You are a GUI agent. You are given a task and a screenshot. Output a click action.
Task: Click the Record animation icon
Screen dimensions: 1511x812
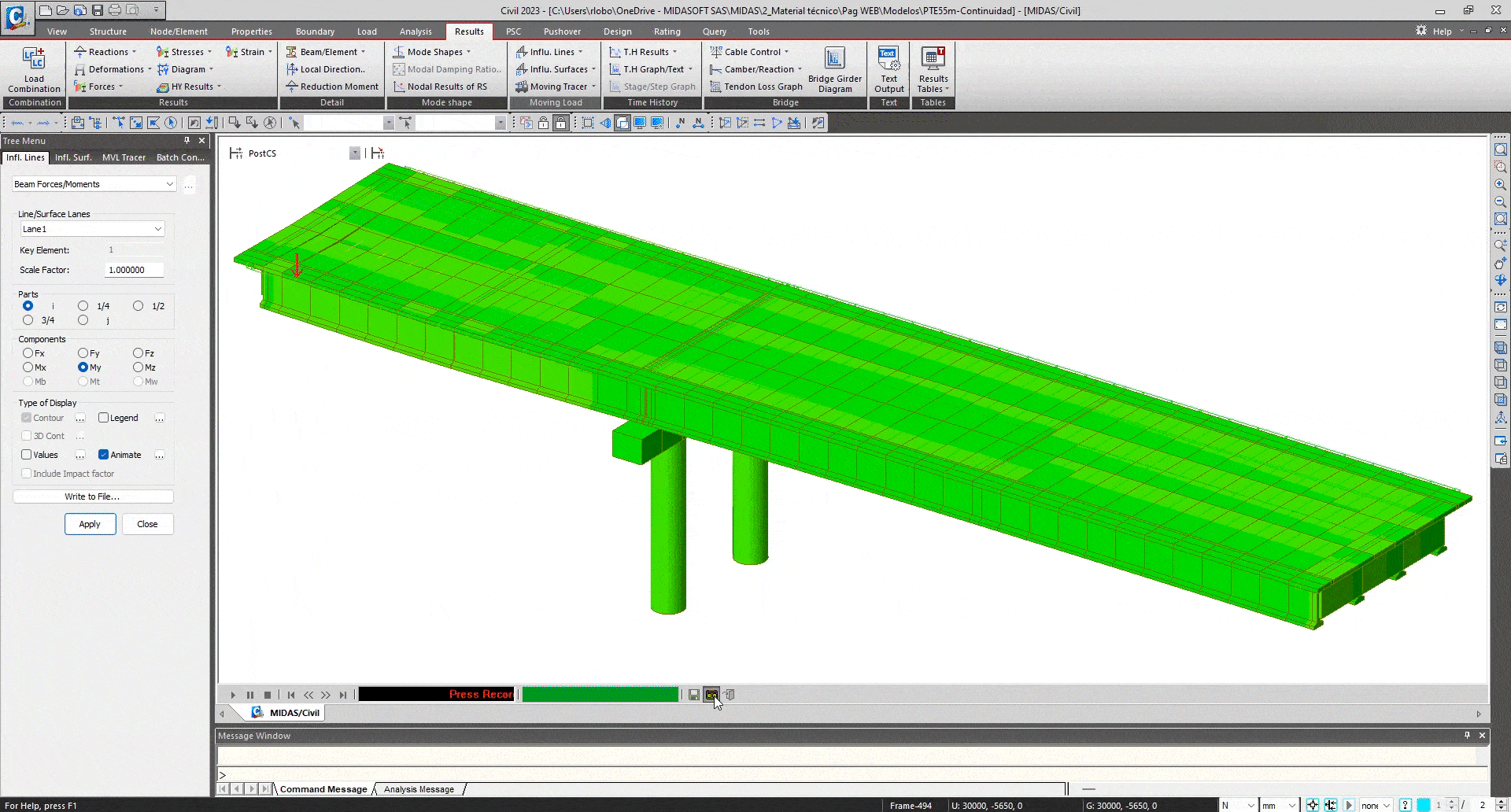click(711, 695)
